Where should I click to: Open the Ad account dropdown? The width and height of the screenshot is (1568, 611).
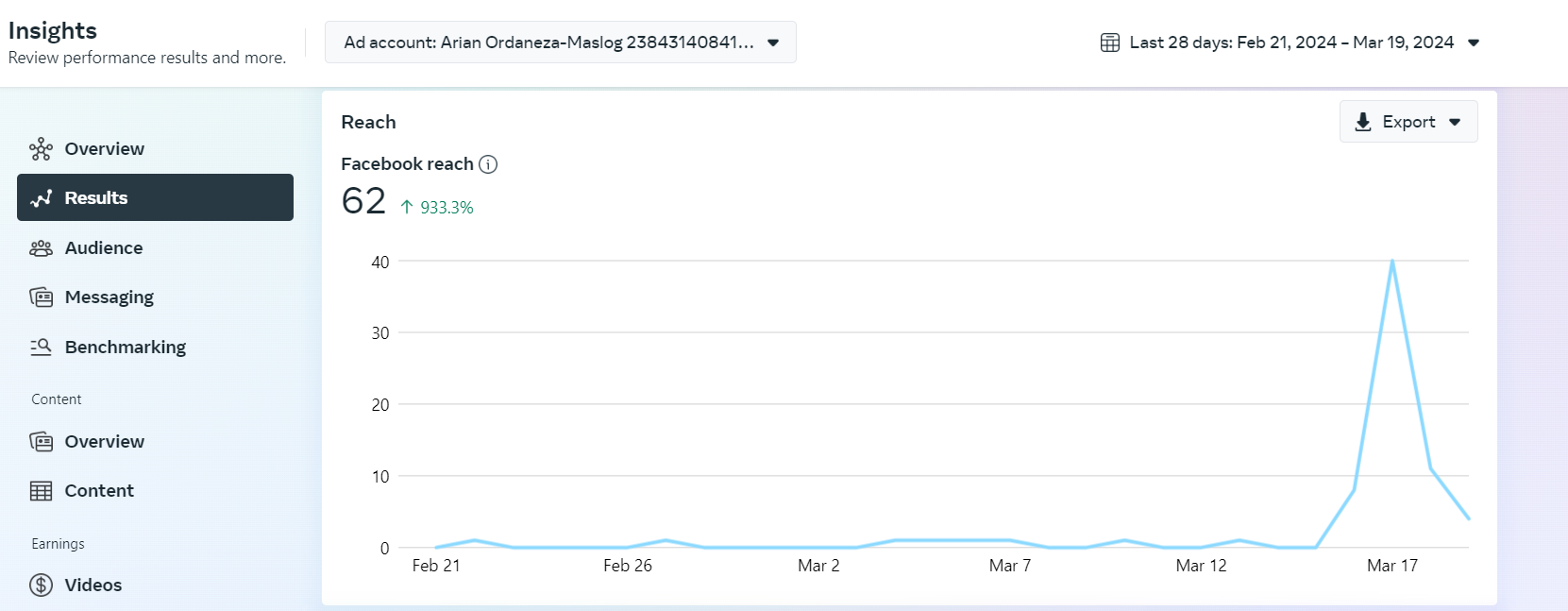click(x=561, y=42)
